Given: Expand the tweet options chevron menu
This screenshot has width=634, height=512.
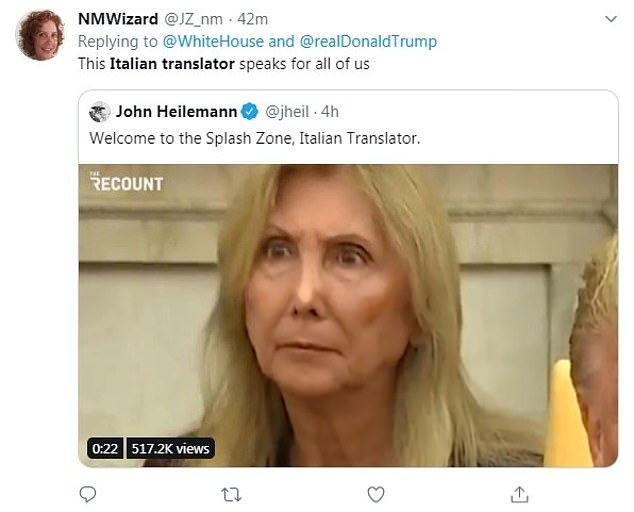Looking at the screenshot, I should (x=610, y=18).
